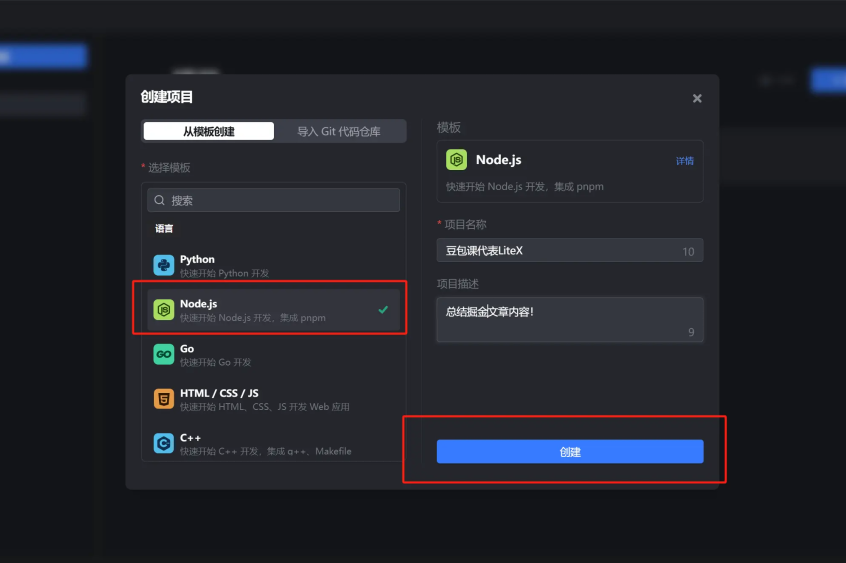
Task: Click Node.js heading in the template preview card
Action: [499, 160]
